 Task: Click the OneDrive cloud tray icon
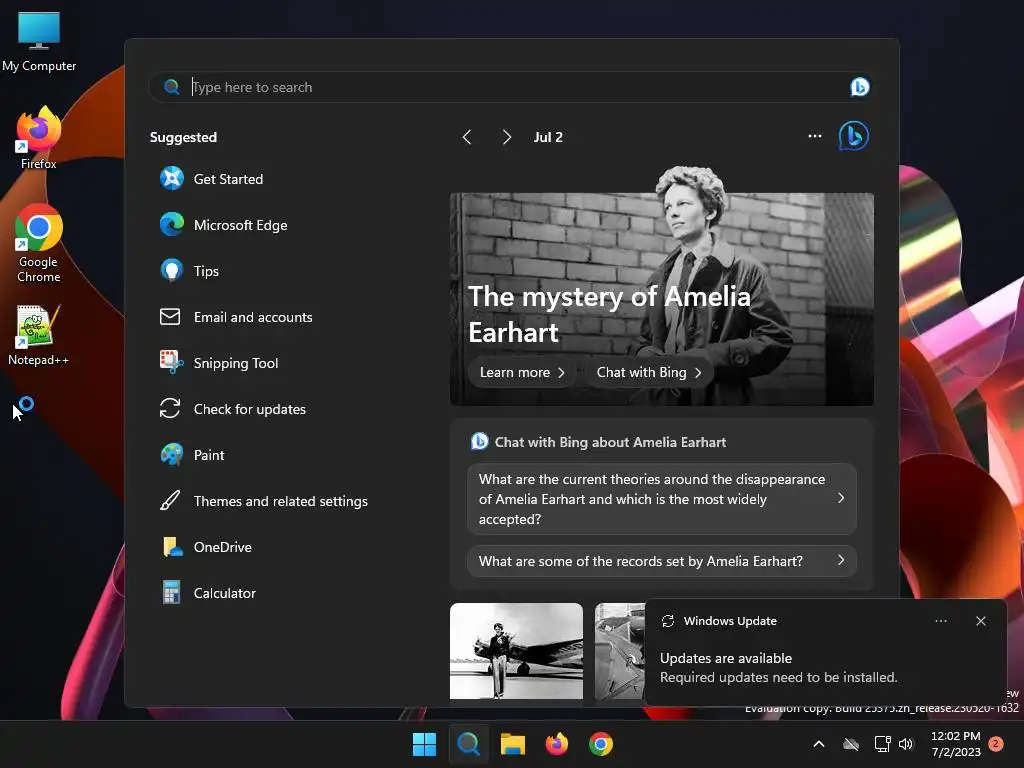[850, 744]
